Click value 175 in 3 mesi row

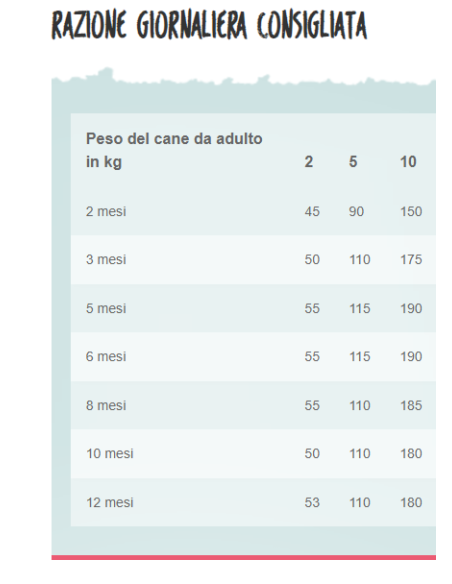point(411,259)
